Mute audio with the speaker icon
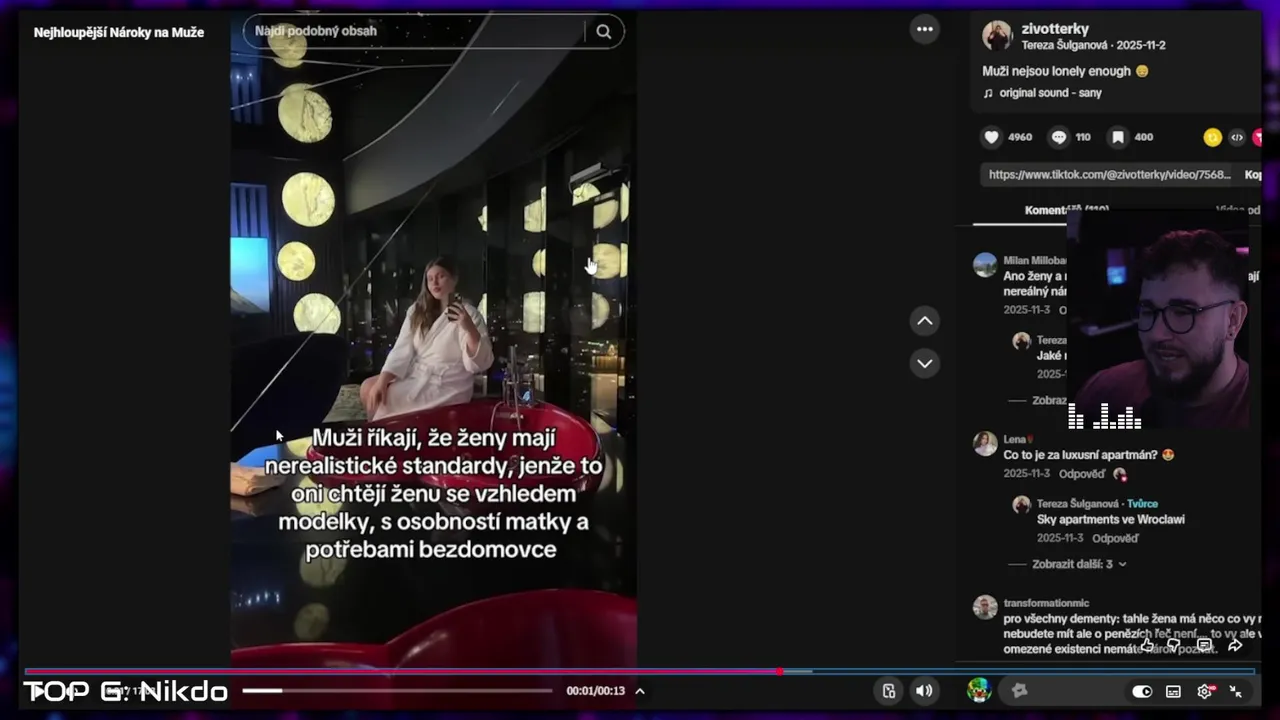The image size is (1280, 720). pos(924,691)
